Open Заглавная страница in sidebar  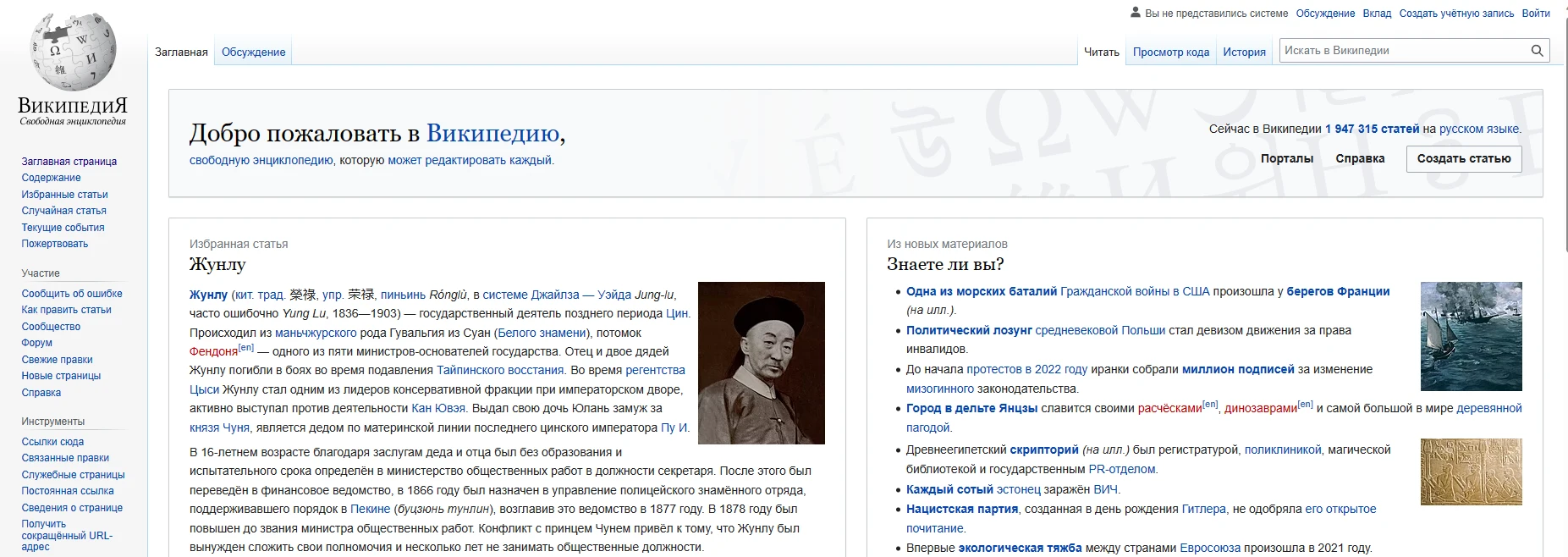(69, 162)
